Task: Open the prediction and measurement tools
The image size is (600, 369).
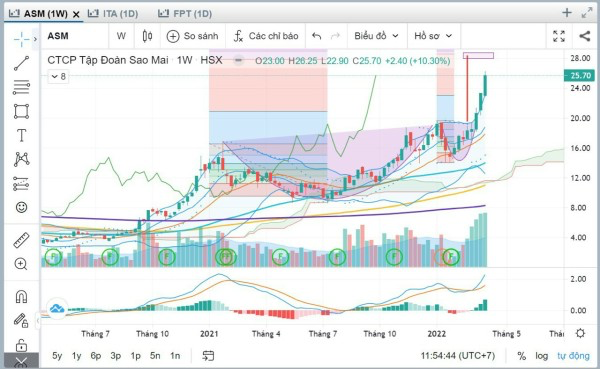Action: click(21, 183)
